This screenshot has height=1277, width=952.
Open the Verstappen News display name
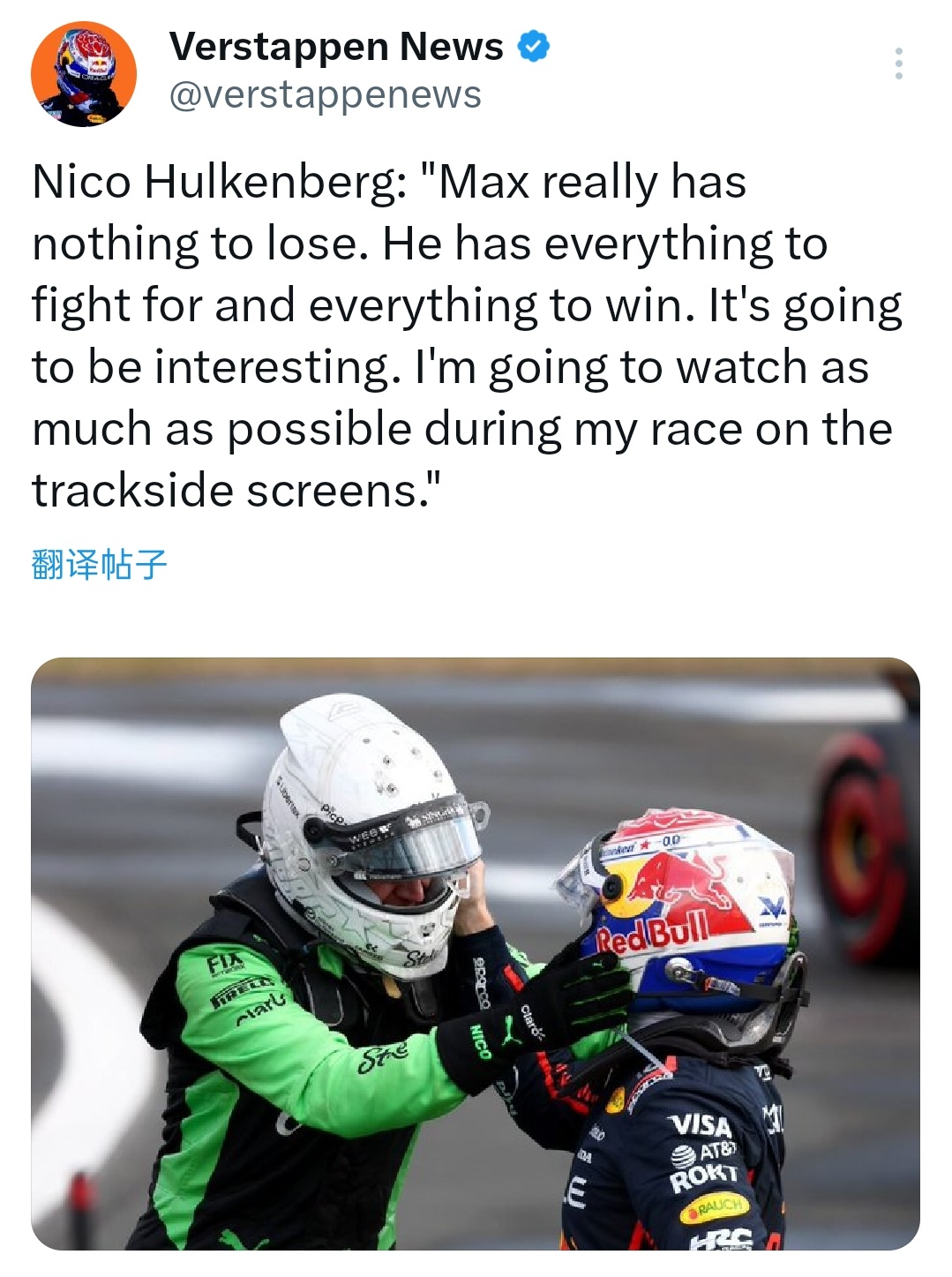(336, 46)
